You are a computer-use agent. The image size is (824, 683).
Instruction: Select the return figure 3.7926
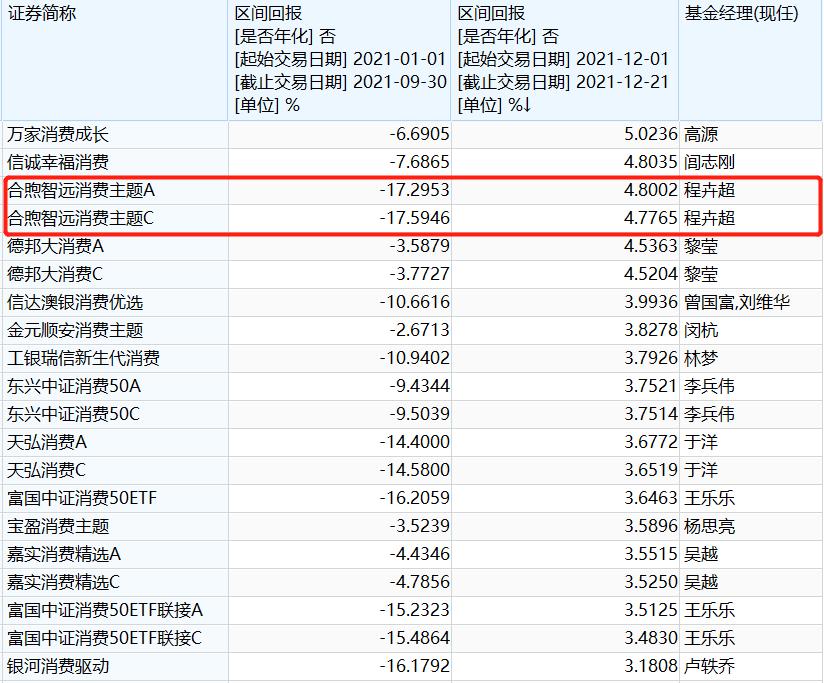pos(651,358)
